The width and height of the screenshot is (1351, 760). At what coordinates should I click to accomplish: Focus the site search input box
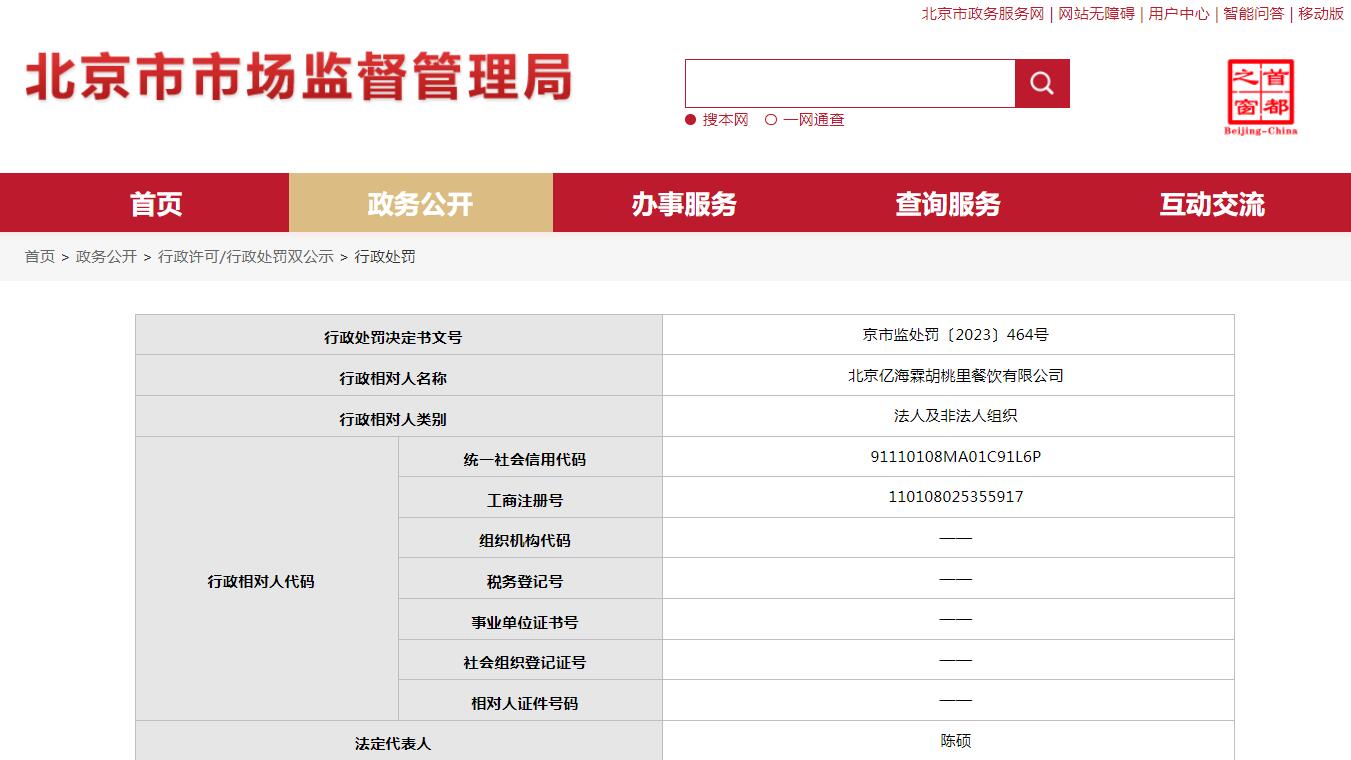[x=850, y=83]
